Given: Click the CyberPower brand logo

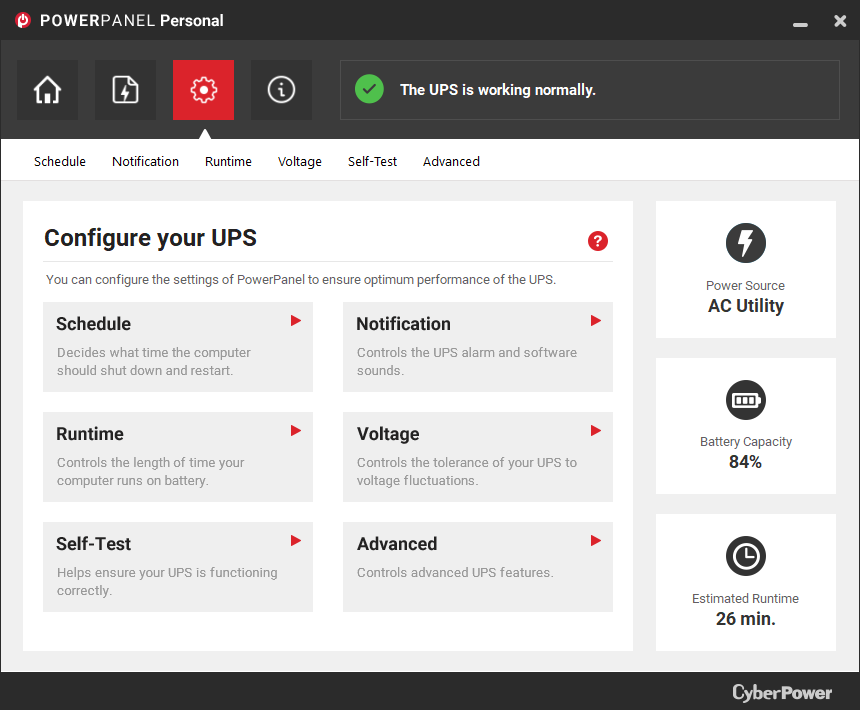Looking at the screenshot, I should [782, 692].
